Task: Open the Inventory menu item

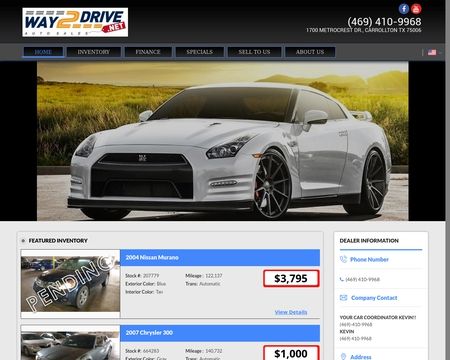Action: (94, 52)
